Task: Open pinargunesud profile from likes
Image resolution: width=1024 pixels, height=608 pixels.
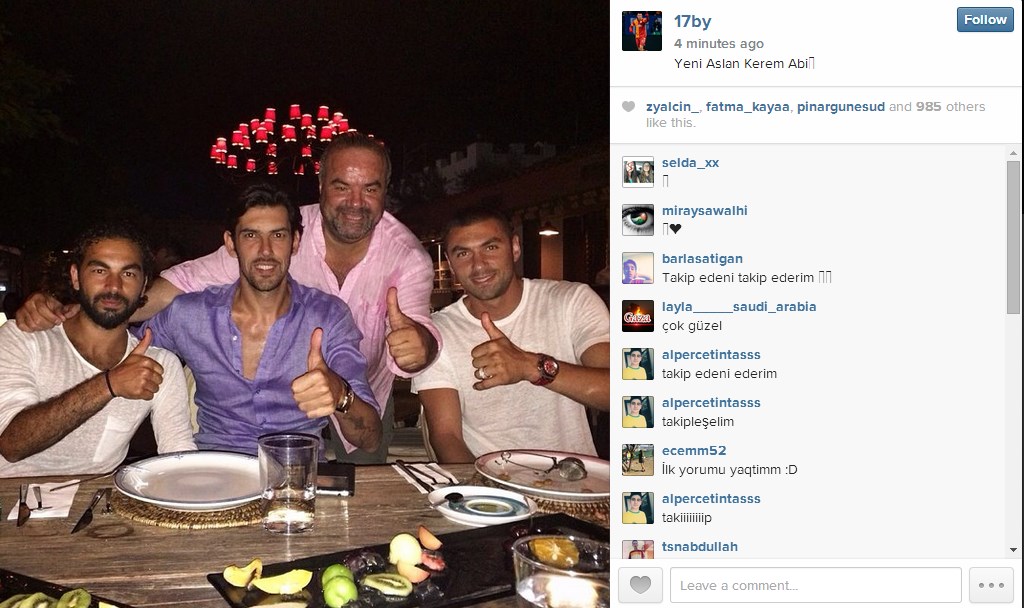Action: tap(840, 106)
